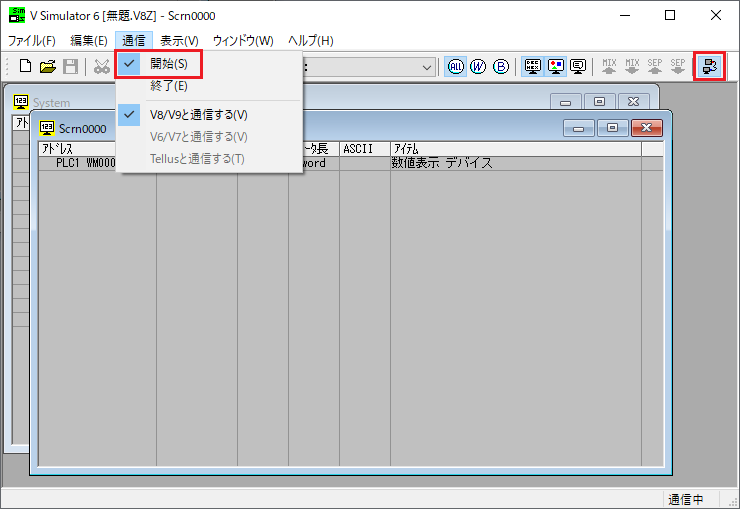Image resolution: width=740 pixels, height=509 pixels.
Task: Close the Scrn0000 child window
Action: tap(647, 128)
